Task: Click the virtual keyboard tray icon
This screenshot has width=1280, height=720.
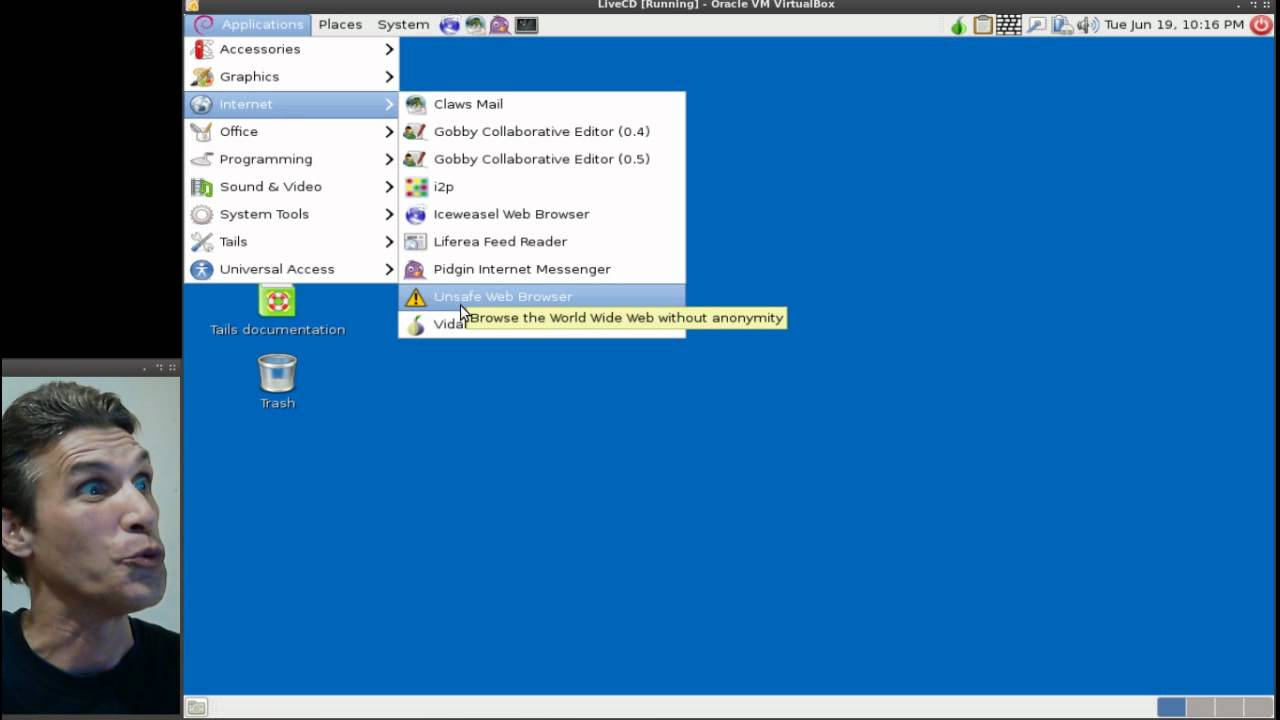Action: coord(1008,25)
